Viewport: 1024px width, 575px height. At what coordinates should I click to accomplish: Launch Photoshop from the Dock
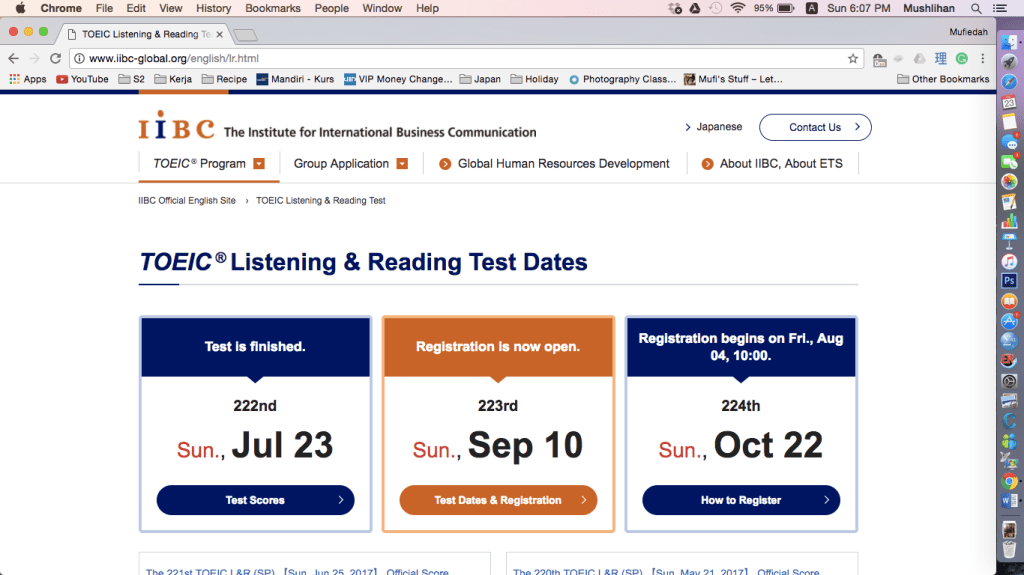1009,281
